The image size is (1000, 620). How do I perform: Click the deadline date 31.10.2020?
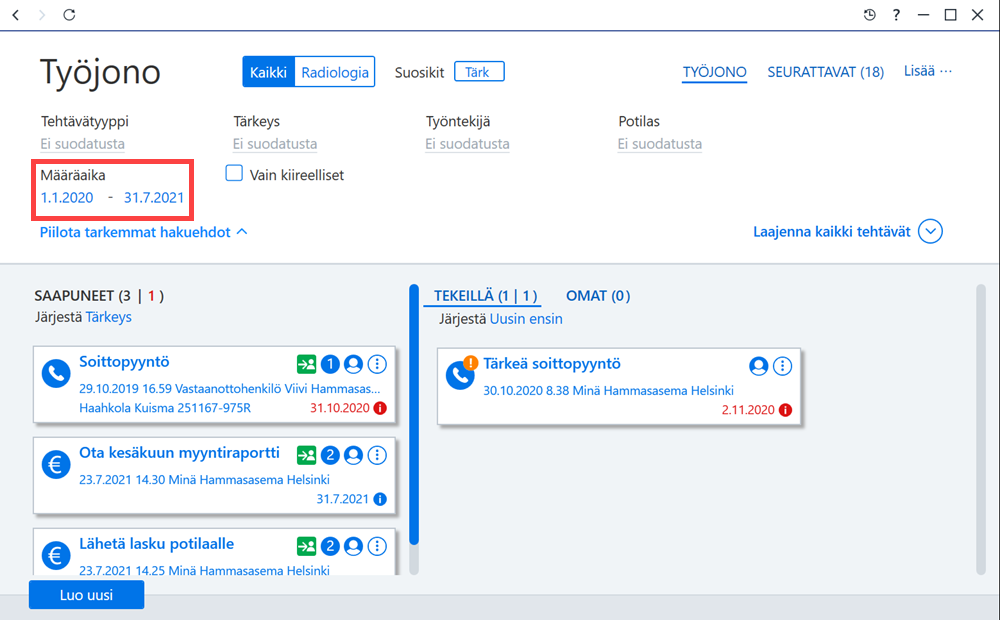pos(340,408)
